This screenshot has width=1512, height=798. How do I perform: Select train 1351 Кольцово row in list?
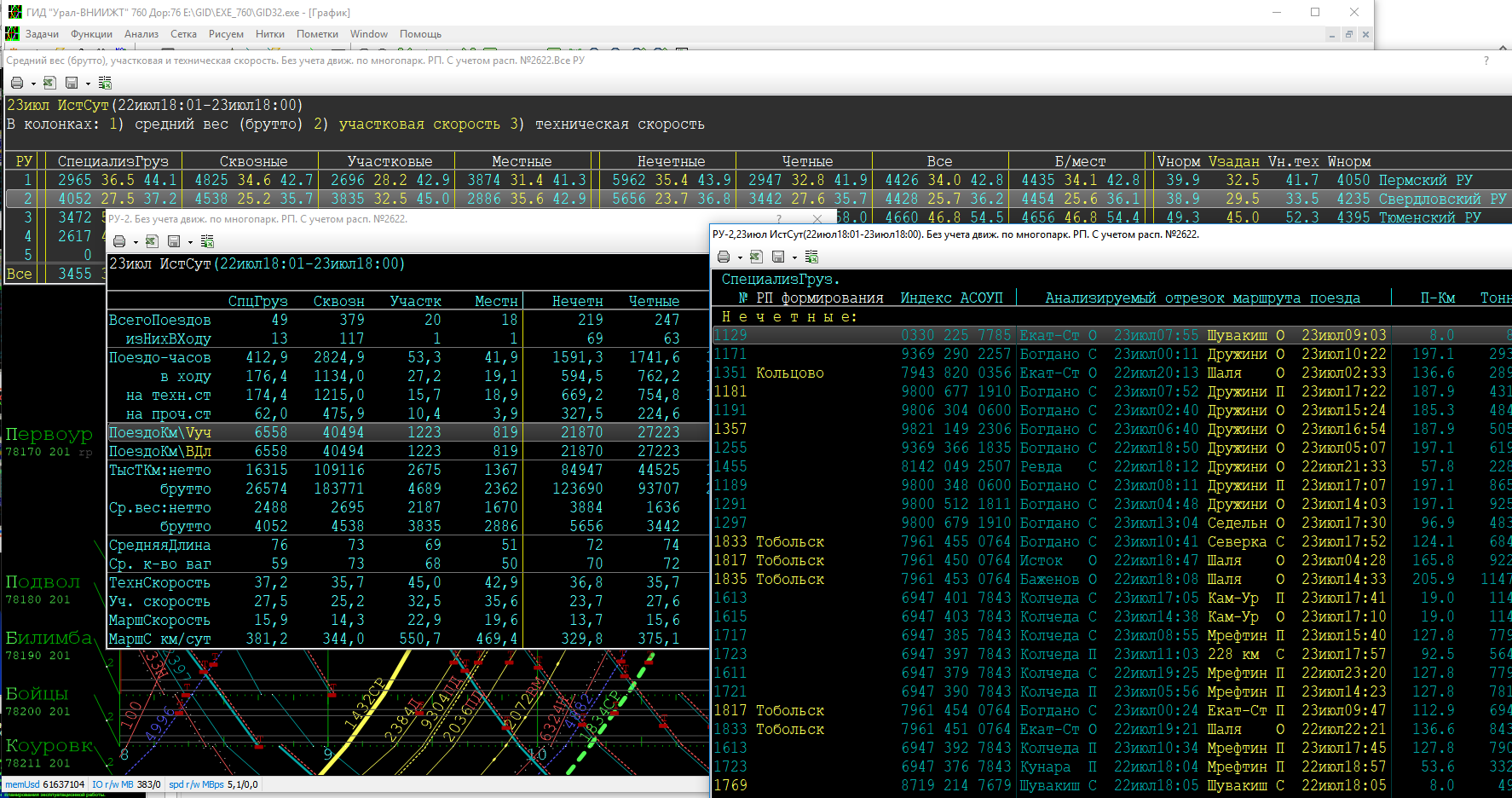769,373
